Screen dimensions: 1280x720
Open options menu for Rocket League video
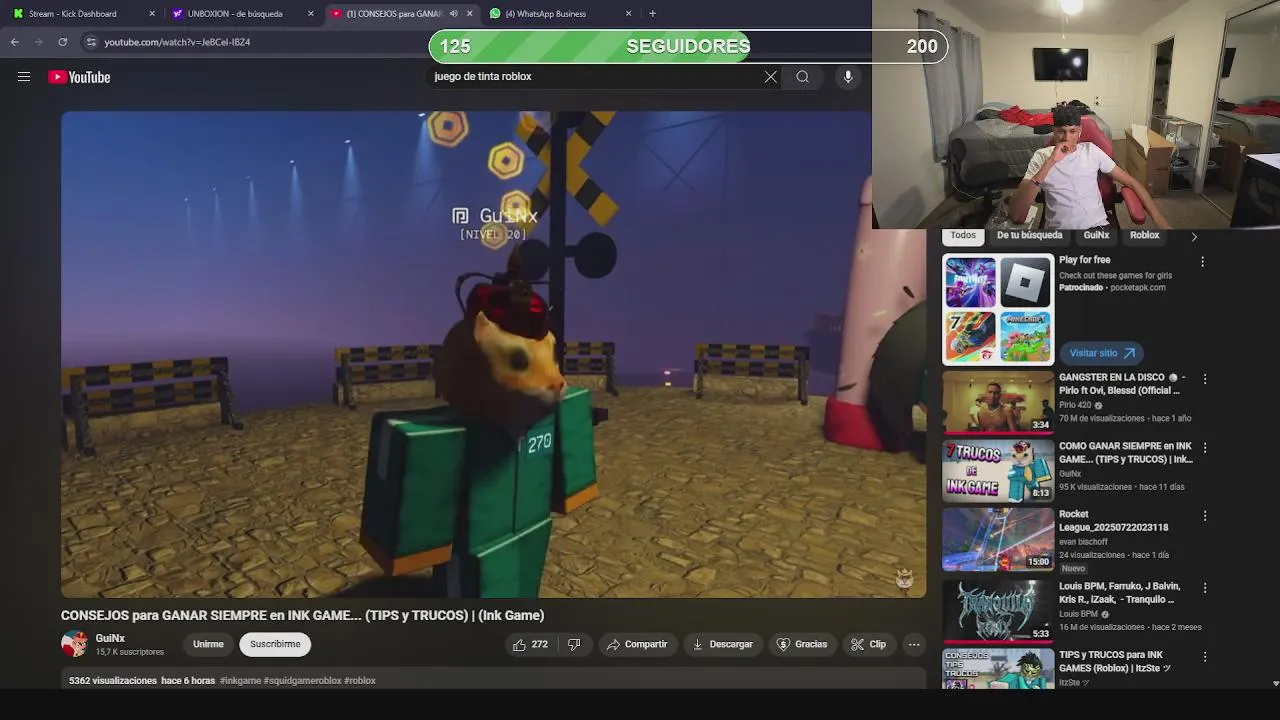coord(1205,516)
